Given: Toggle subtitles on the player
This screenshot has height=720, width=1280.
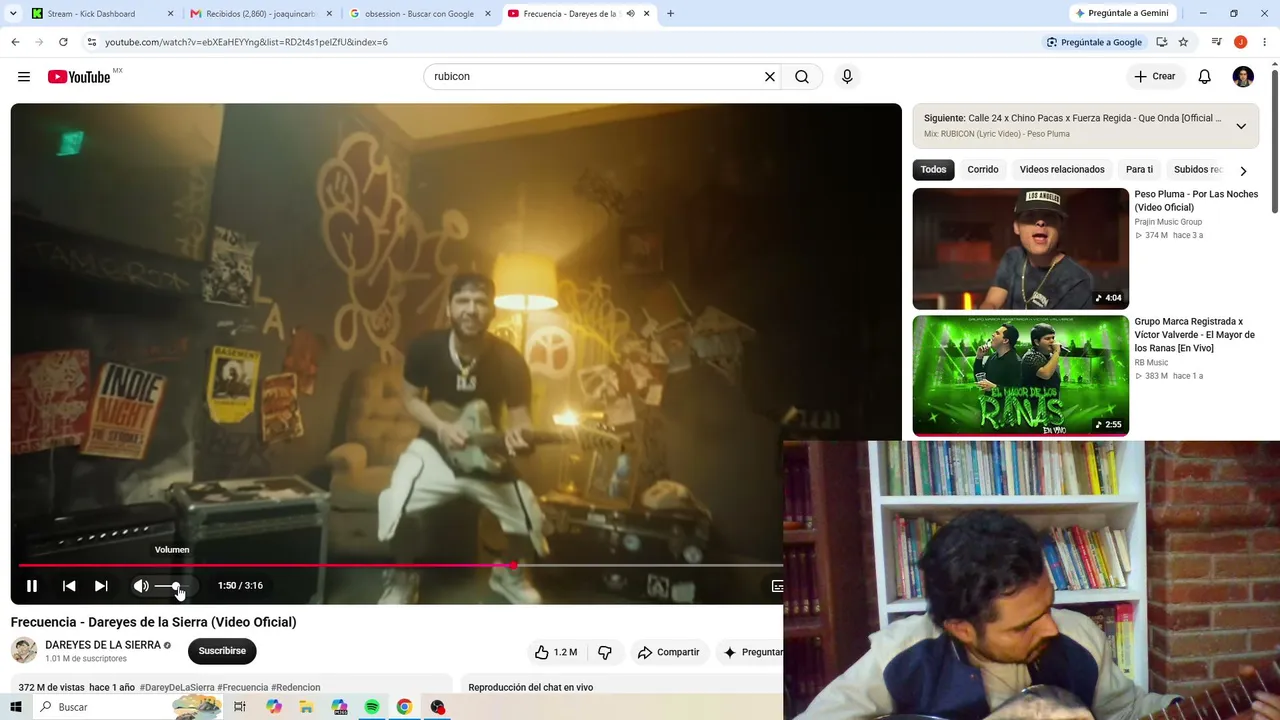Looking at the screenshot, I should click(777, 586).
